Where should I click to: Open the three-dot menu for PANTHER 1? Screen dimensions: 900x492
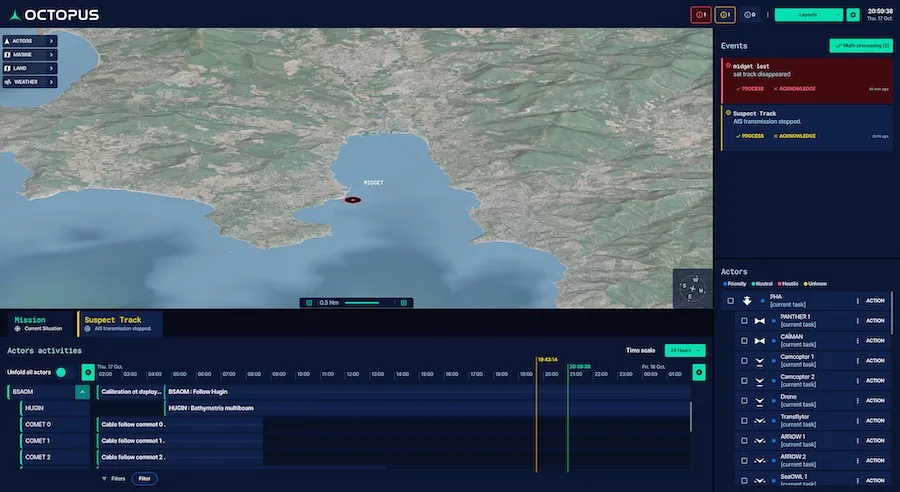[857, 321]
